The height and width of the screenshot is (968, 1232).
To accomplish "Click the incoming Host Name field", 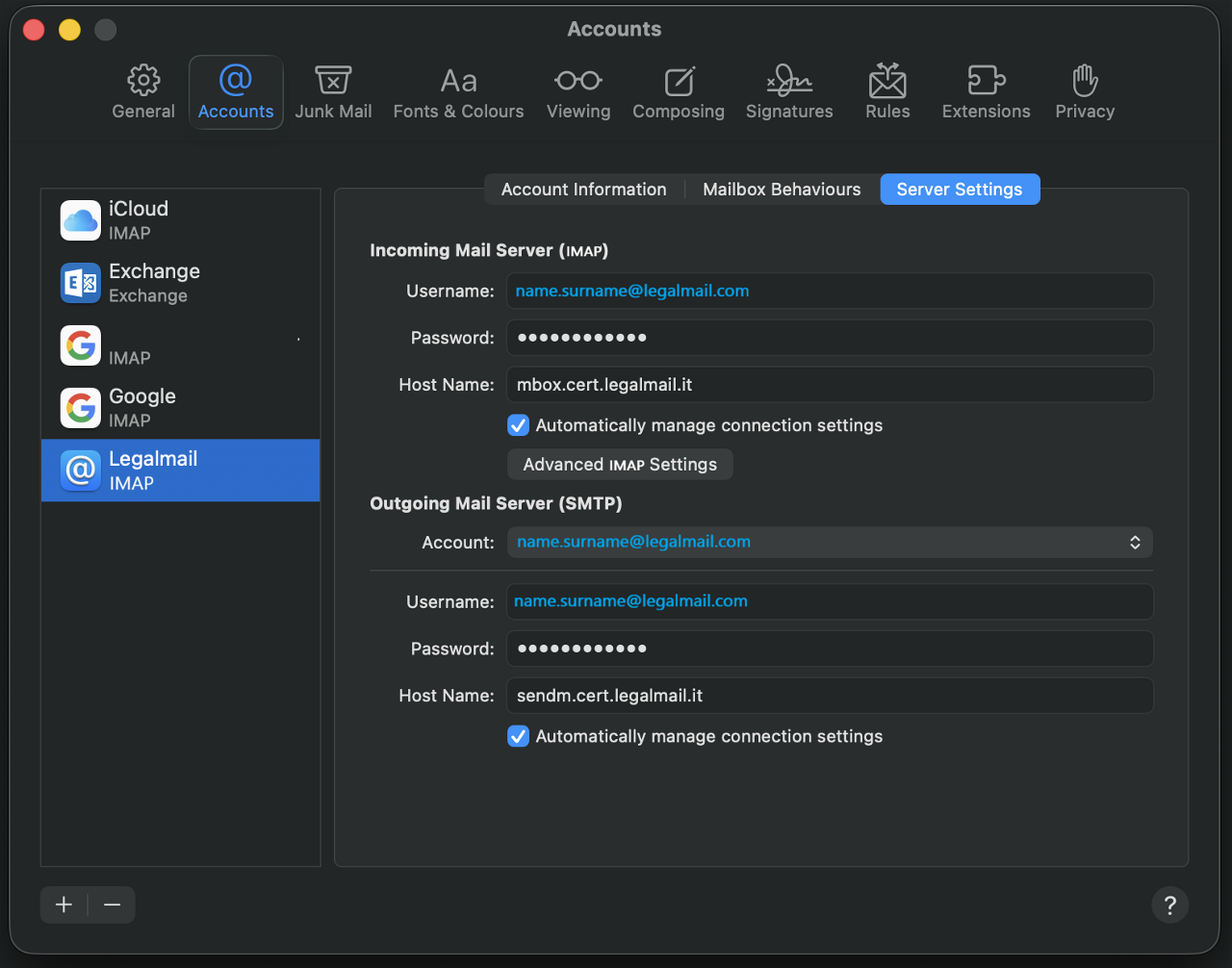I will tap(829, 385).
